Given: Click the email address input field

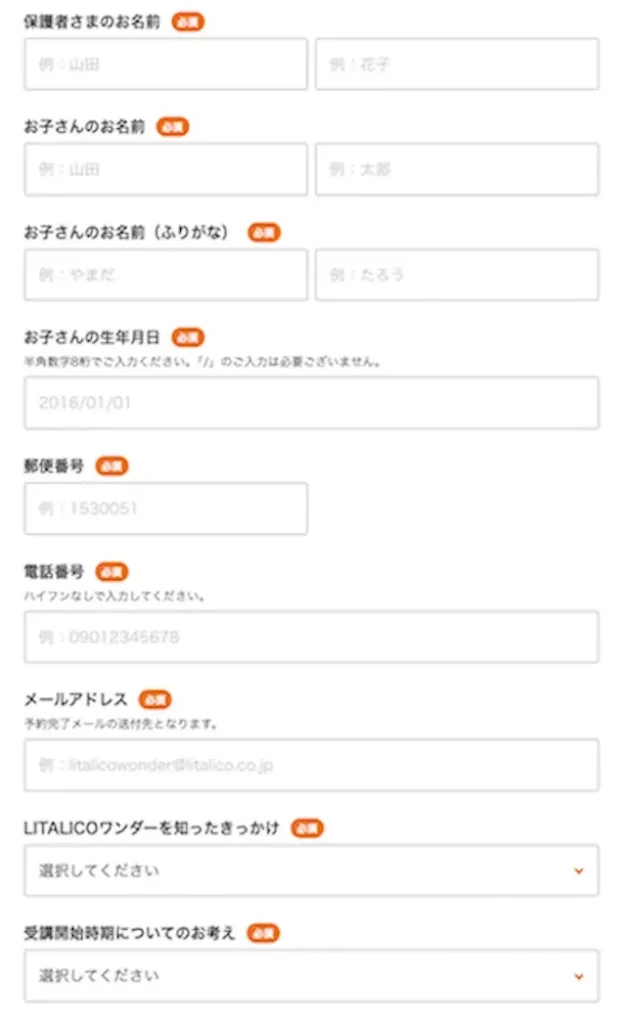Looking at the screenshot, I should pyautogui.click(x=311, y=765).
